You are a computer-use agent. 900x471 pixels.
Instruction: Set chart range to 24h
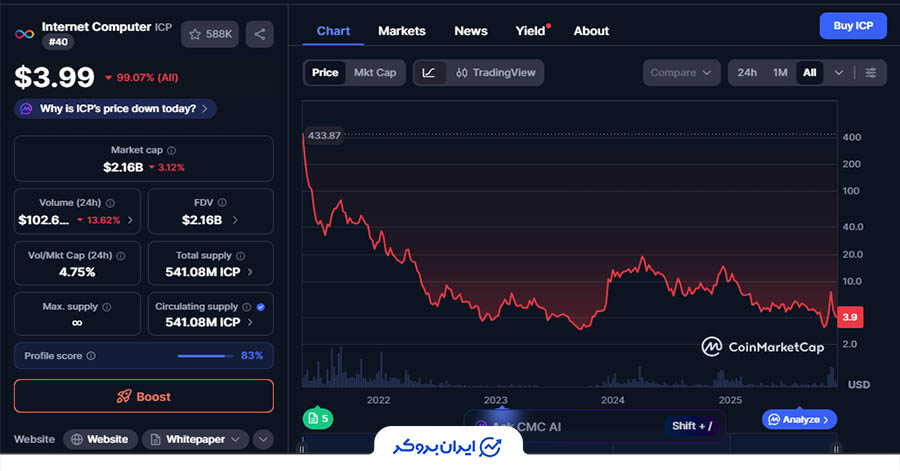point(747,73)
